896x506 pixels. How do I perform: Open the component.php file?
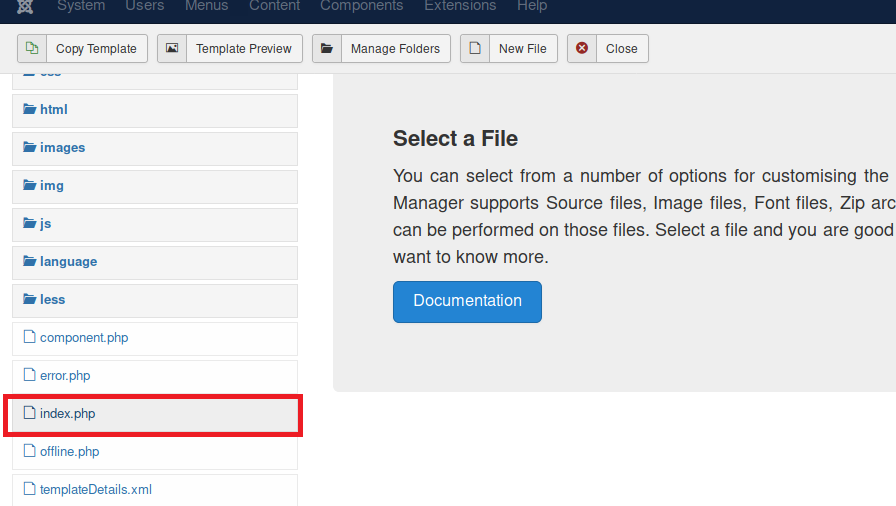84,338
